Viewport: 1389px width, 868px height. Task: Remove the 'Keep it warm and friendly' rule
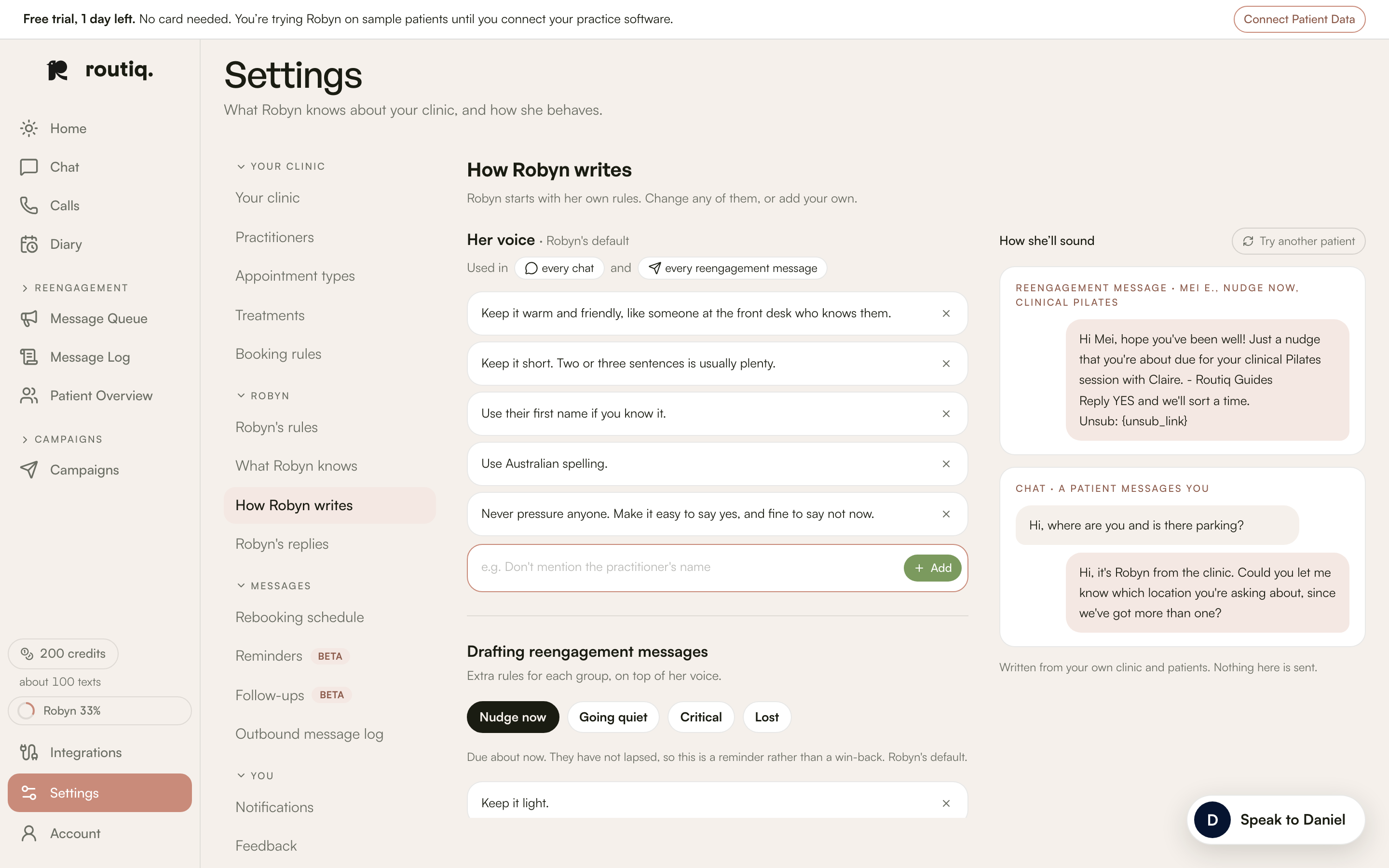(946, 313)
